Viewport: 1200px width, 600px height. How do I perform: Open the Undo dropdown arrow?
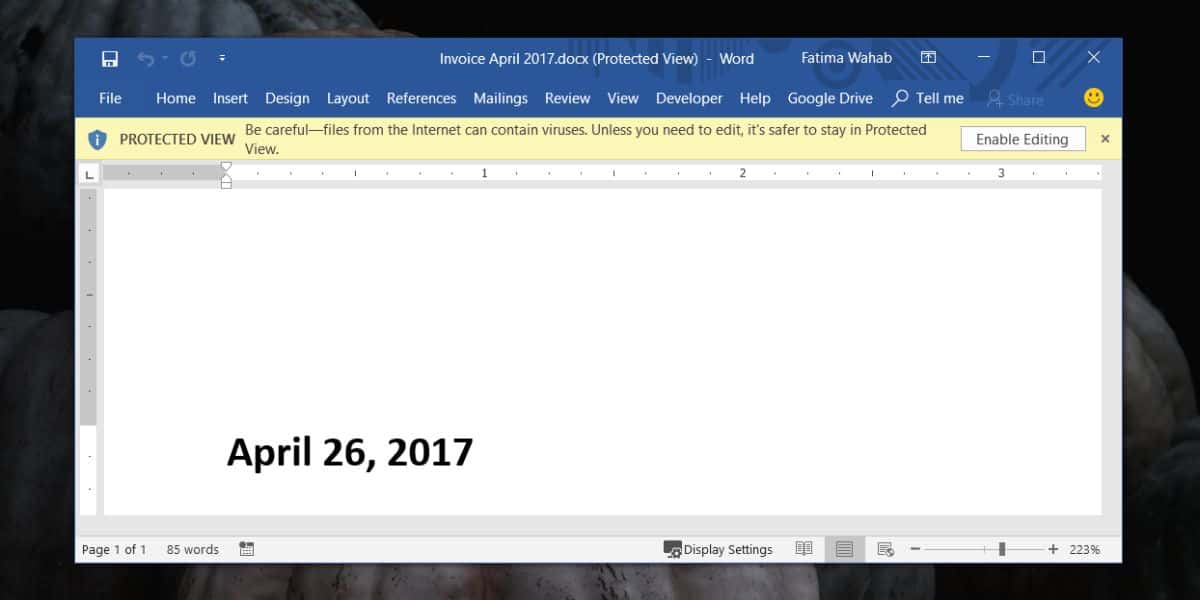pyautogui.click(x=164, y=57)
